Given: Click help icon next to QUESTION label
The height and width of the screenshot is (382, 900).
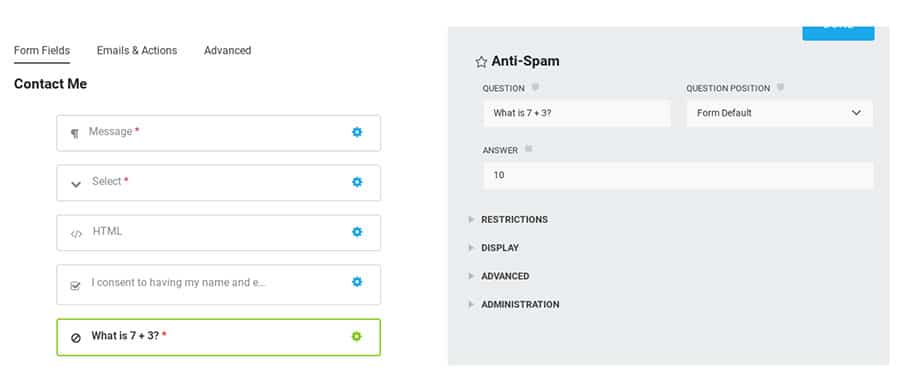Looking at the screenshot, I should (535, 88).
